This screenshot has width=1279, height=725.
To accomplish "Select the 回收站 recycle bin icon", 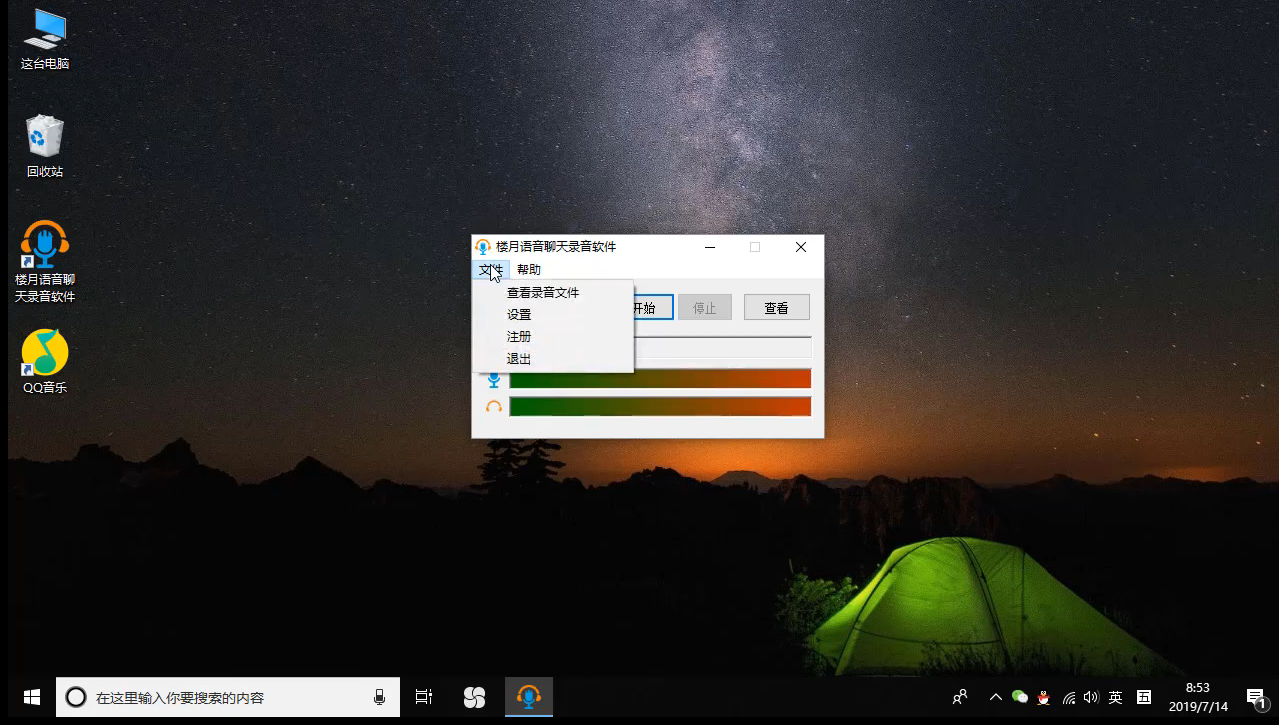I will [45, 146].
